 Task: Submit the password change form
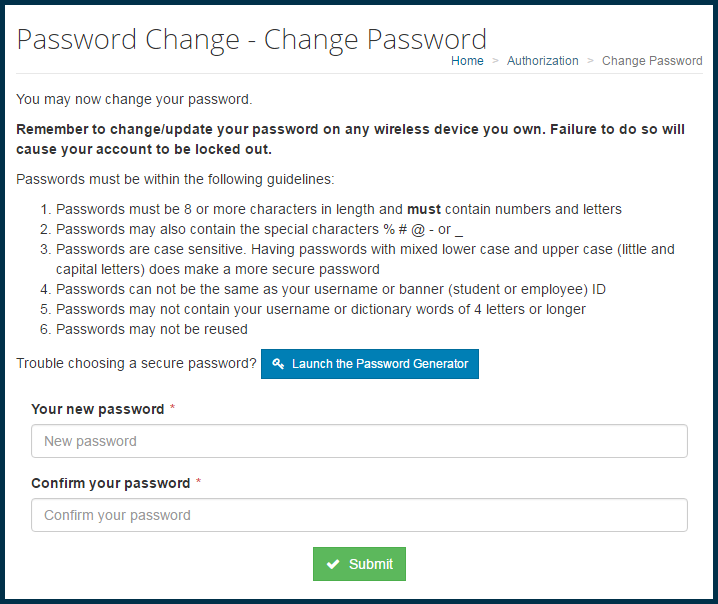[x=359, y=564]
